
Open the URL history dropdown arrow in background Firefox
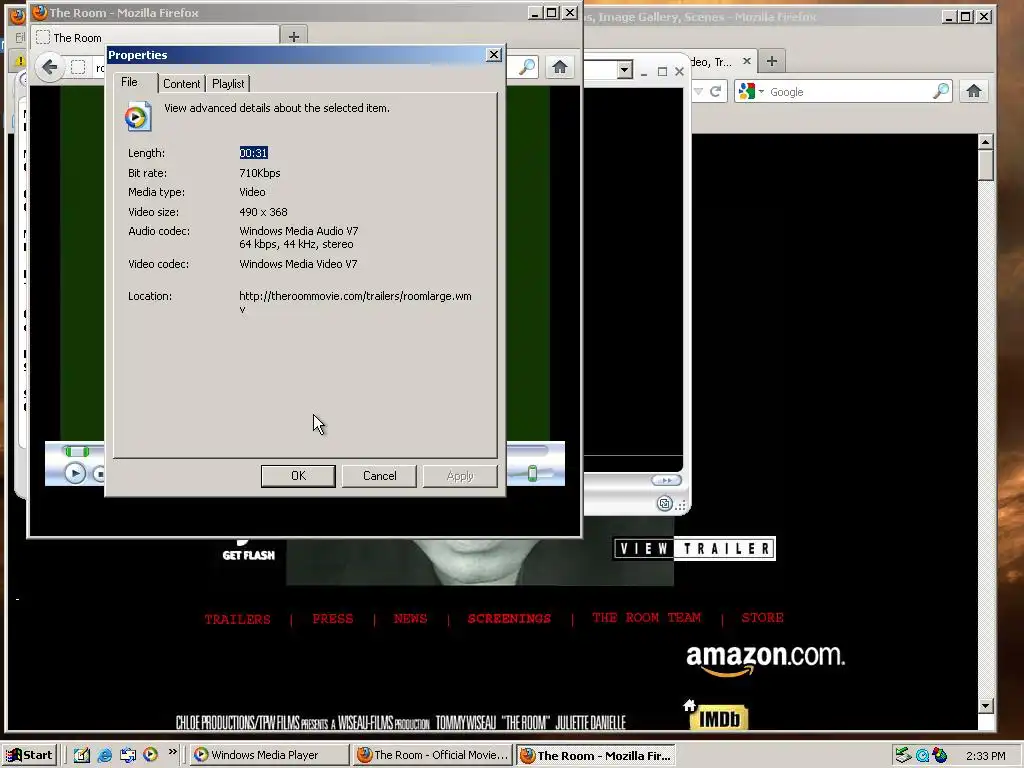point(698,91)
